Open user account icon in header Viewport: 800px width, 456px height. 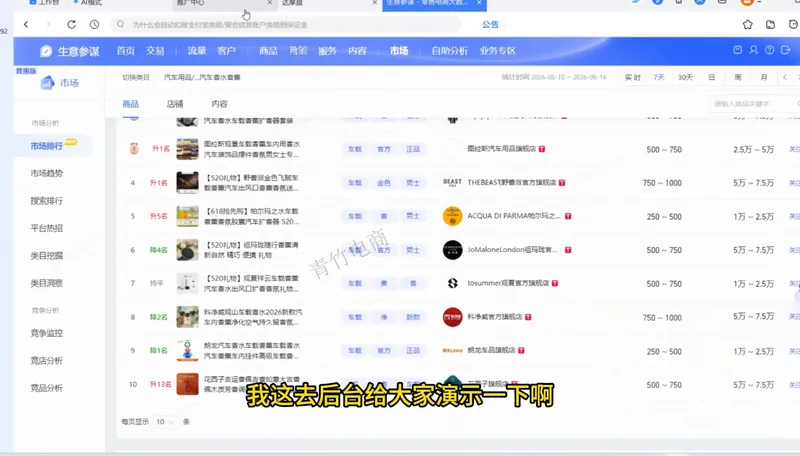[x=754, y=50]
